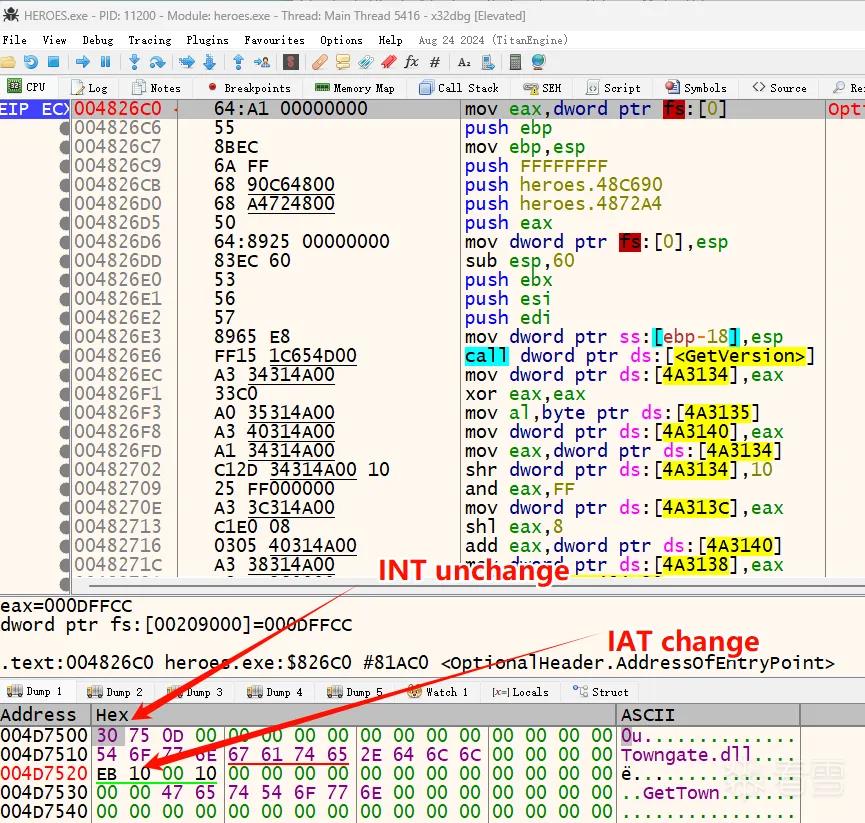
Task: Open the Debug menu
Action: pyautogui.click(x=98, y=40)
